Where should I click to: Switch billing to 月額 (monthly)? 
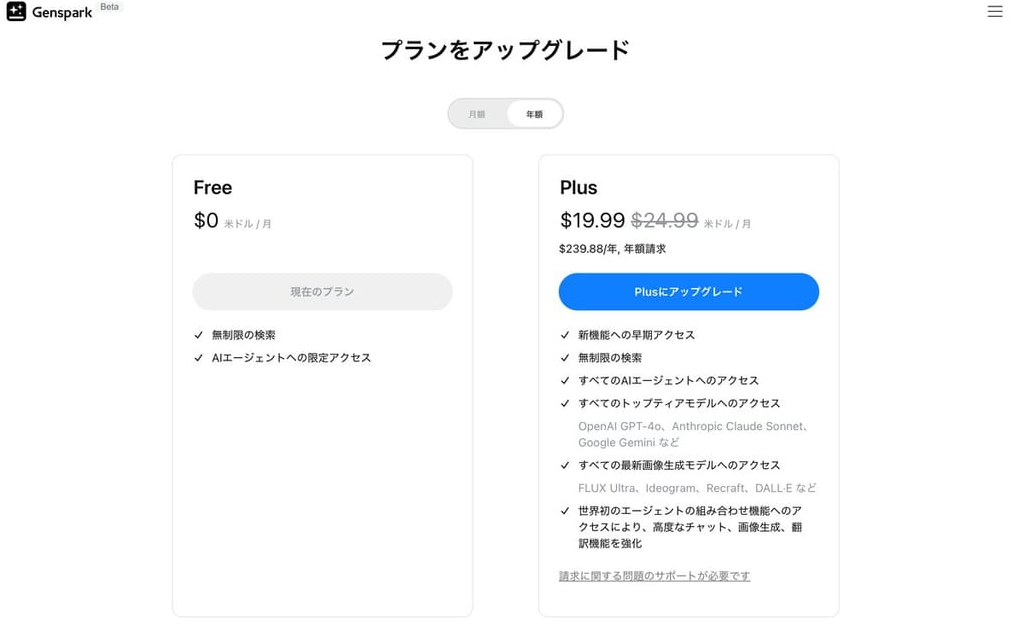[477, 114]
